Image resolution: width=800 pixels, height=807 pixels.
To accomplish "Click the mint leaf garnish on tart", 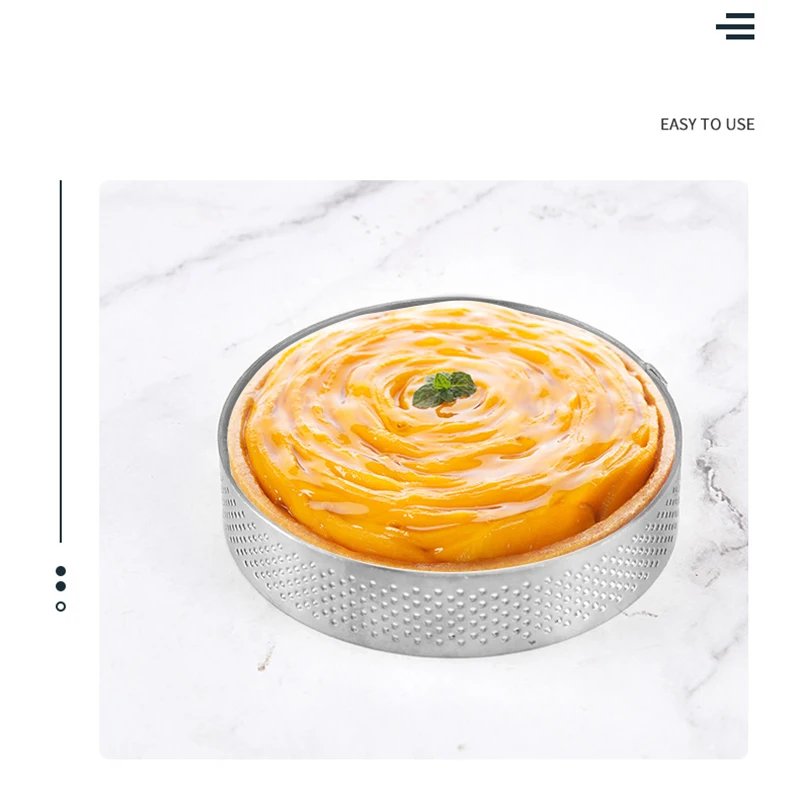I will tap(444, 390).
